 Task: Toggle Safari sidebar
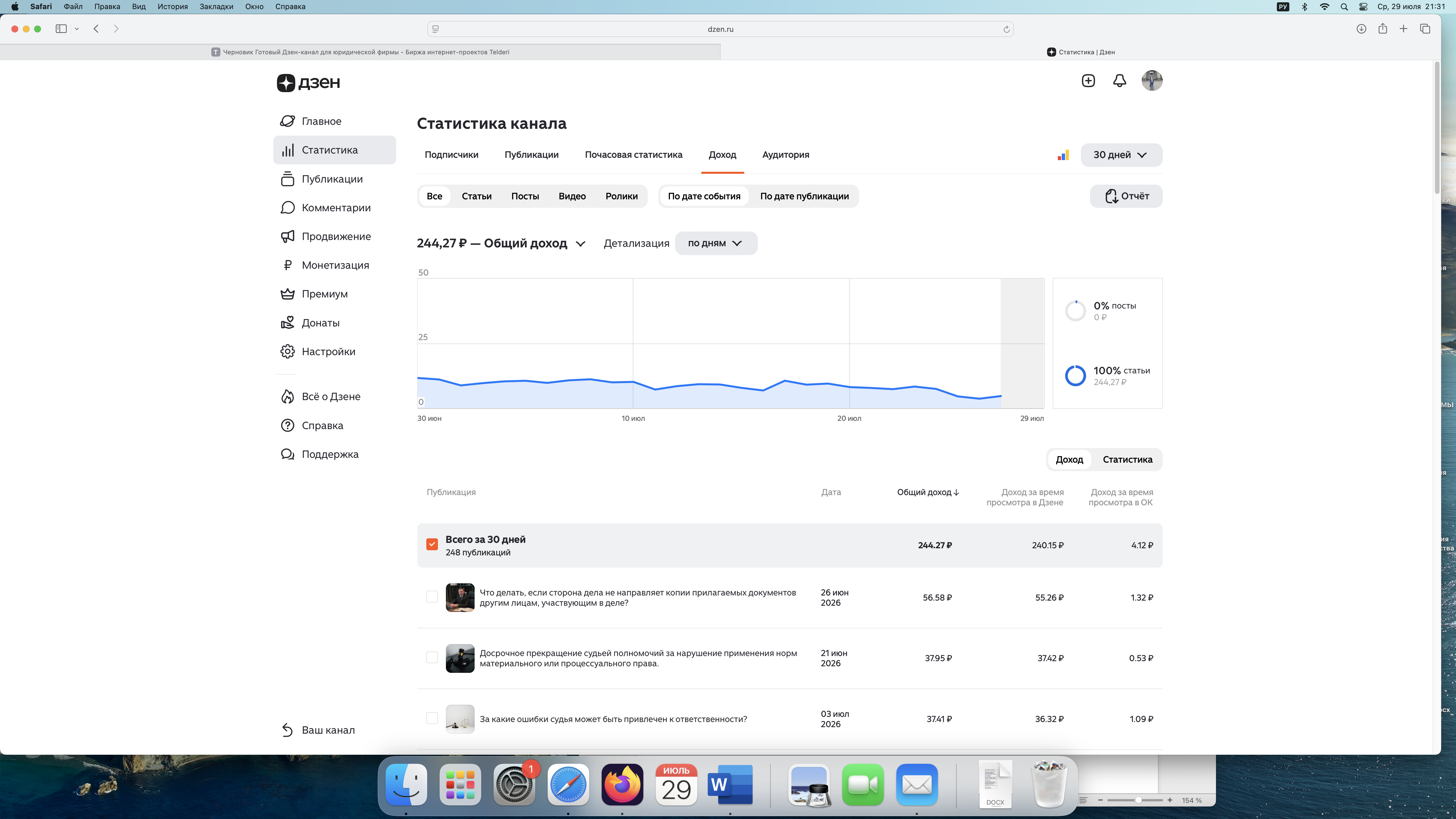(61, 29)
